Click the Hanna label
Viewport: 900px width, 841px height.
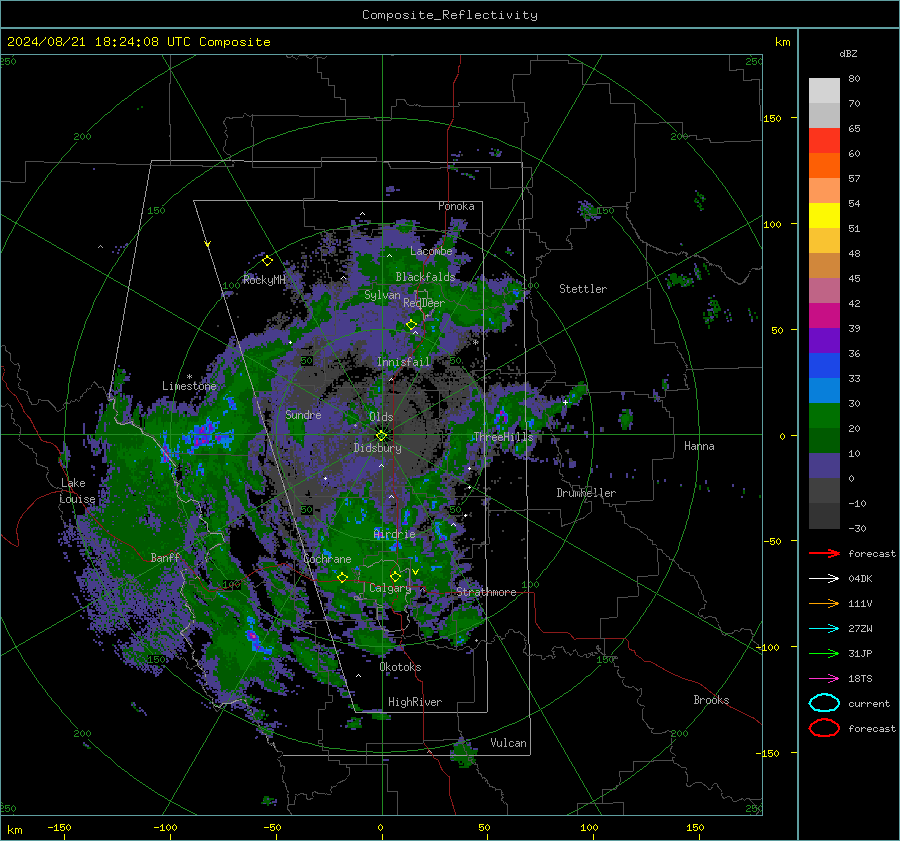699,446
